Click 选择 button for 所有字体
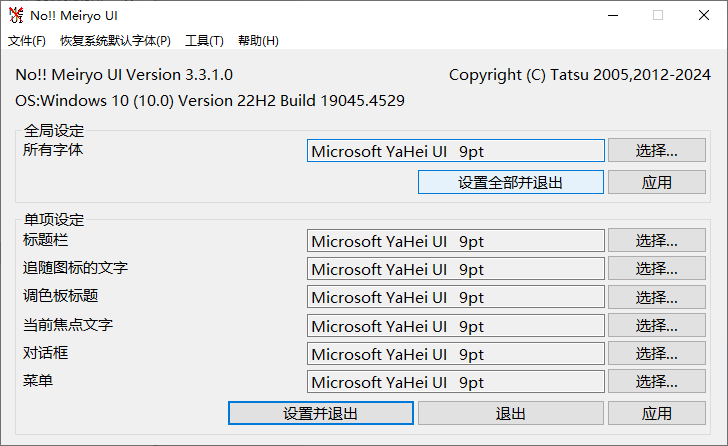The width and height of the screenshot is (728, 446). 656,151
